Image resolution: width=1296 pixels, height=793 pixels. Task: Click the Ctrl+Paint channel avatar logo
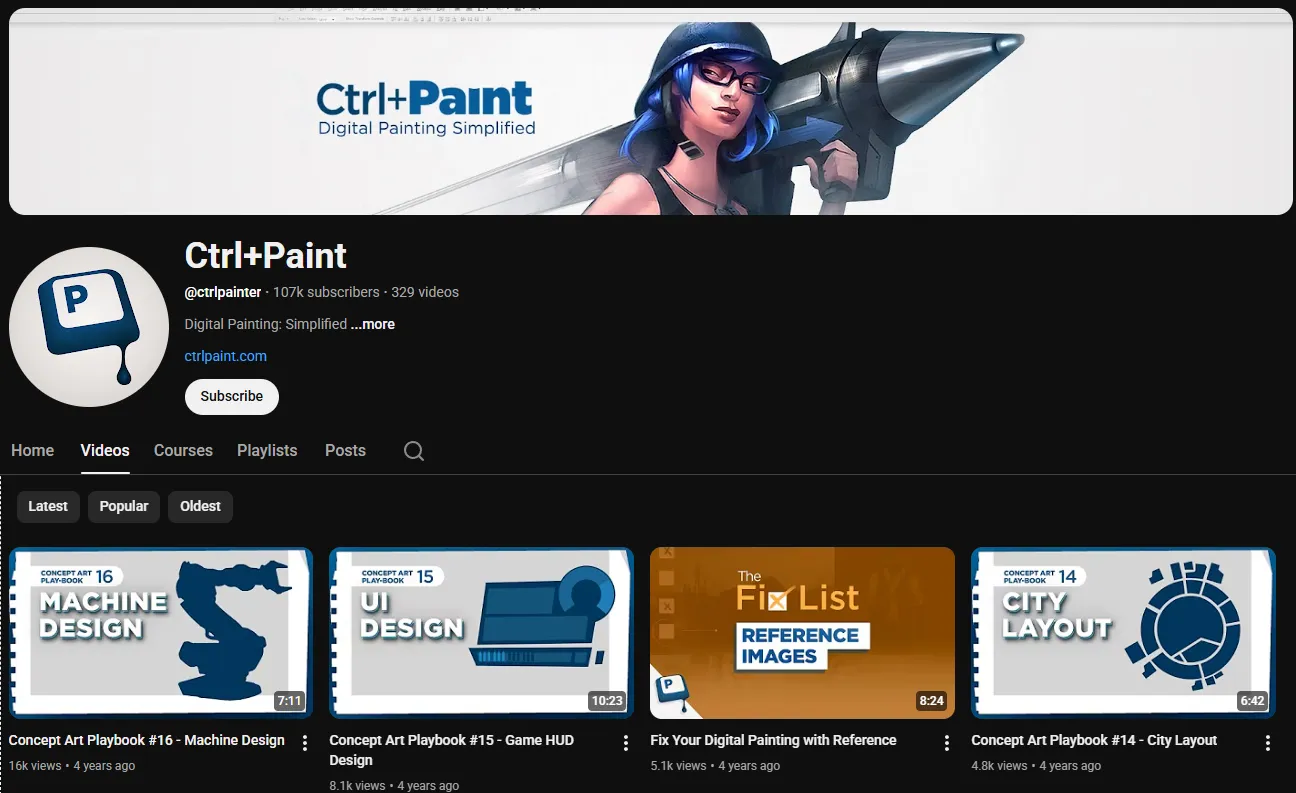pos(88,327)
